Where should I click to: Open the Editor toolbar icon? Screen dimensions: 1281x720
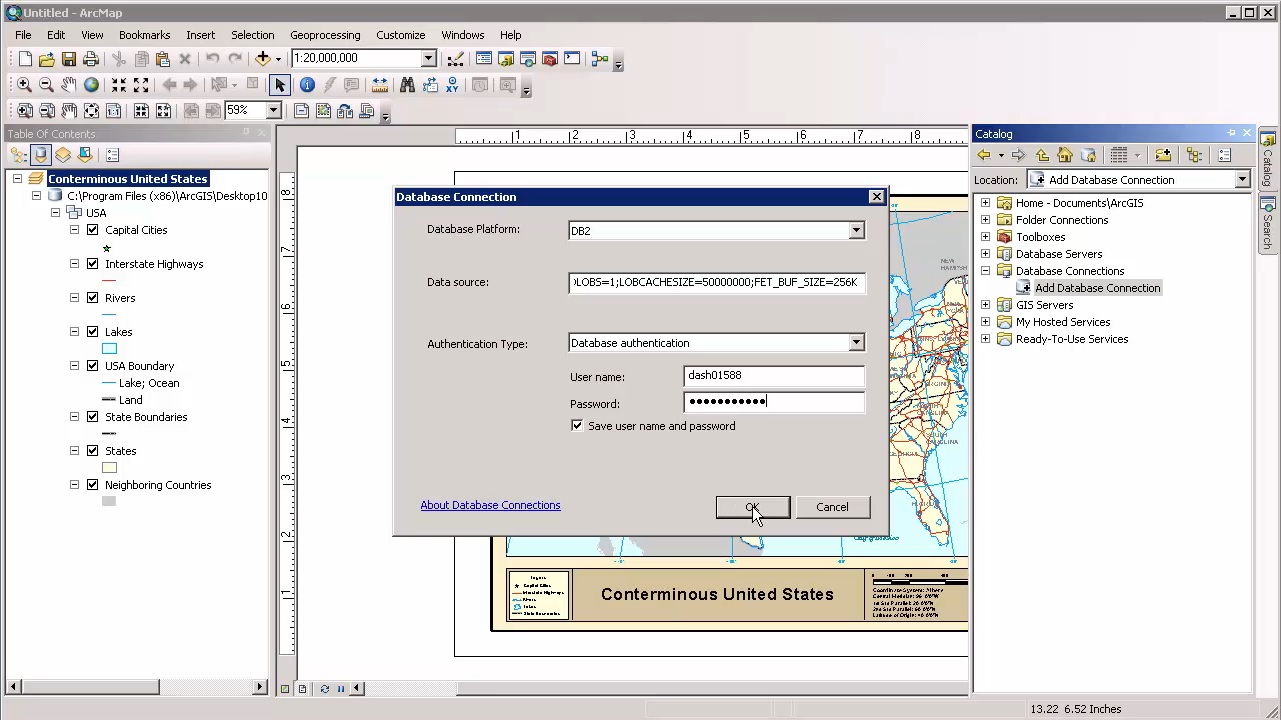click(x=456, y=59)
